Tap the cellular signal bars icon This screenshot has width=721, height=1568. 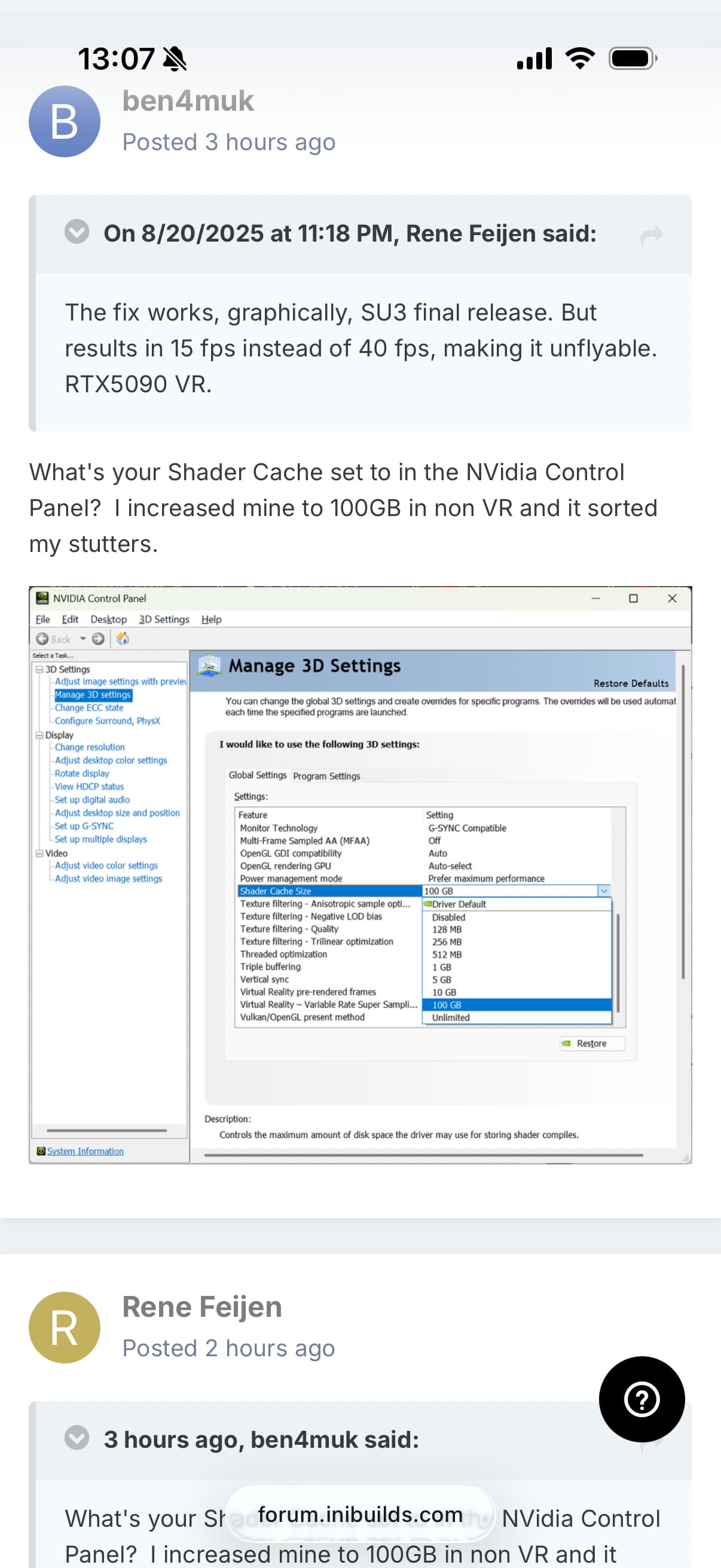coord(534,59)
